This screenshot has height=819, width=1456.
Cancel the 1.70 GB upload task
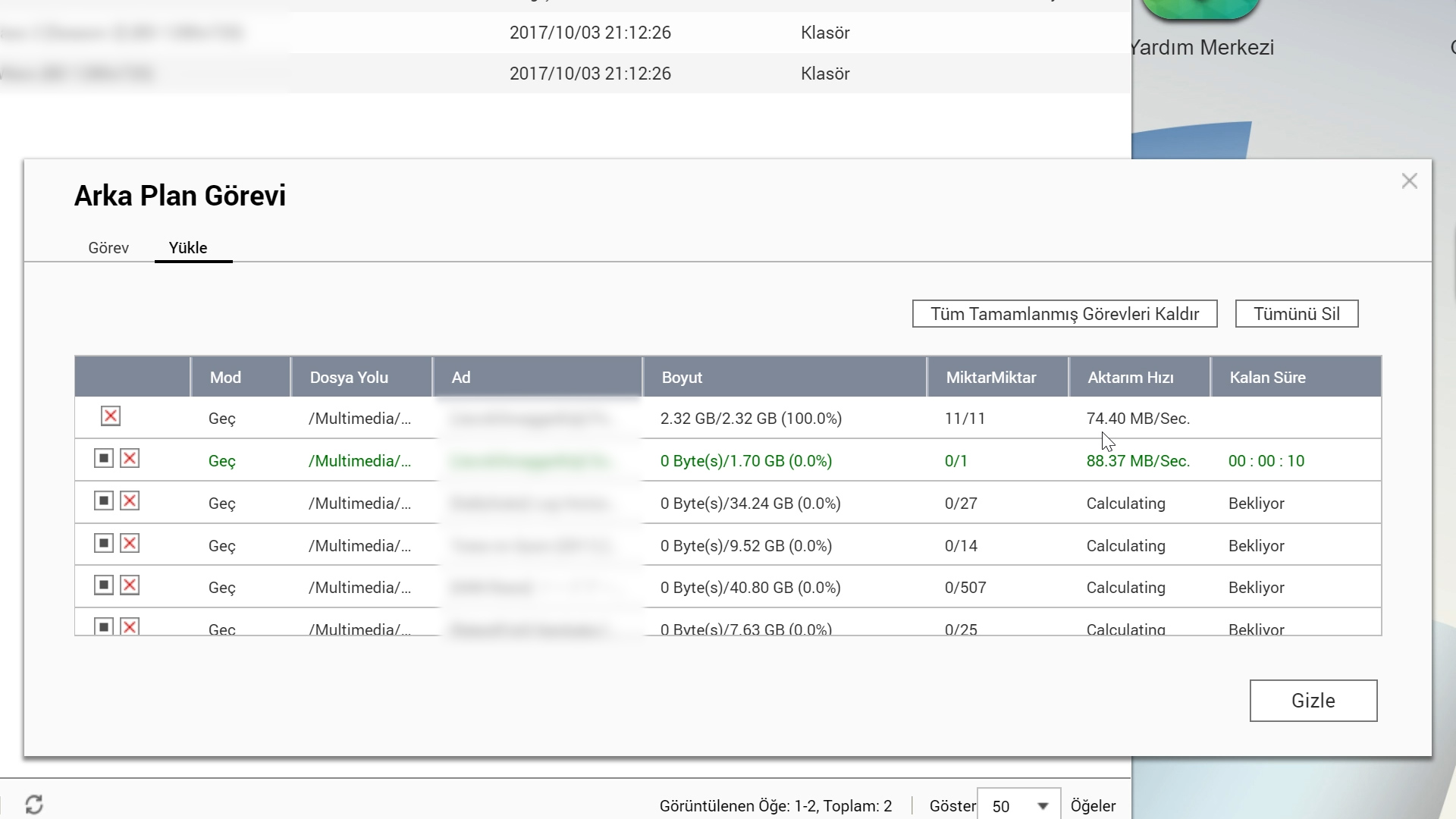click(x=130, y=459)
